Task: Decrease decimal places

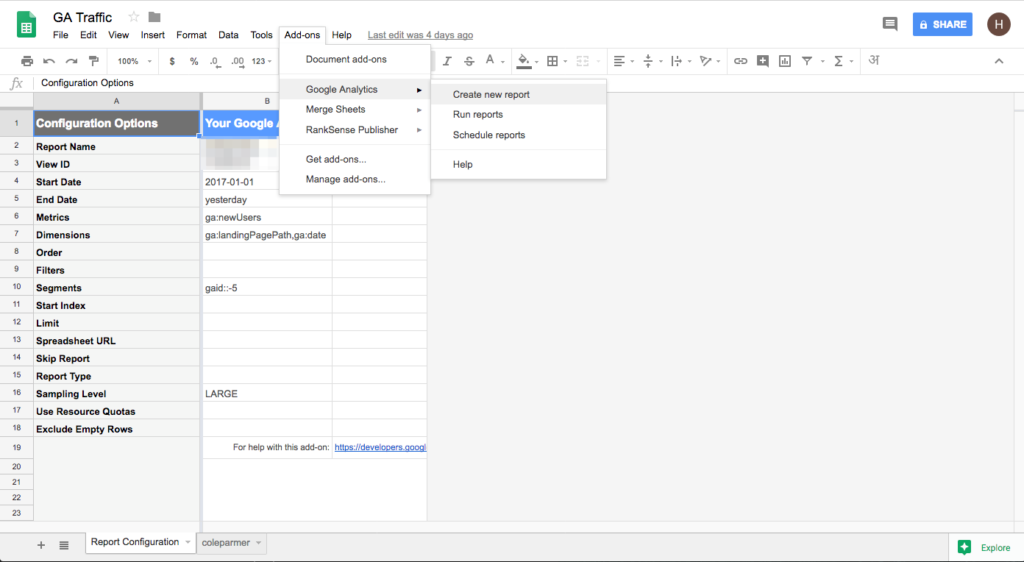Action: coord(215,61)
